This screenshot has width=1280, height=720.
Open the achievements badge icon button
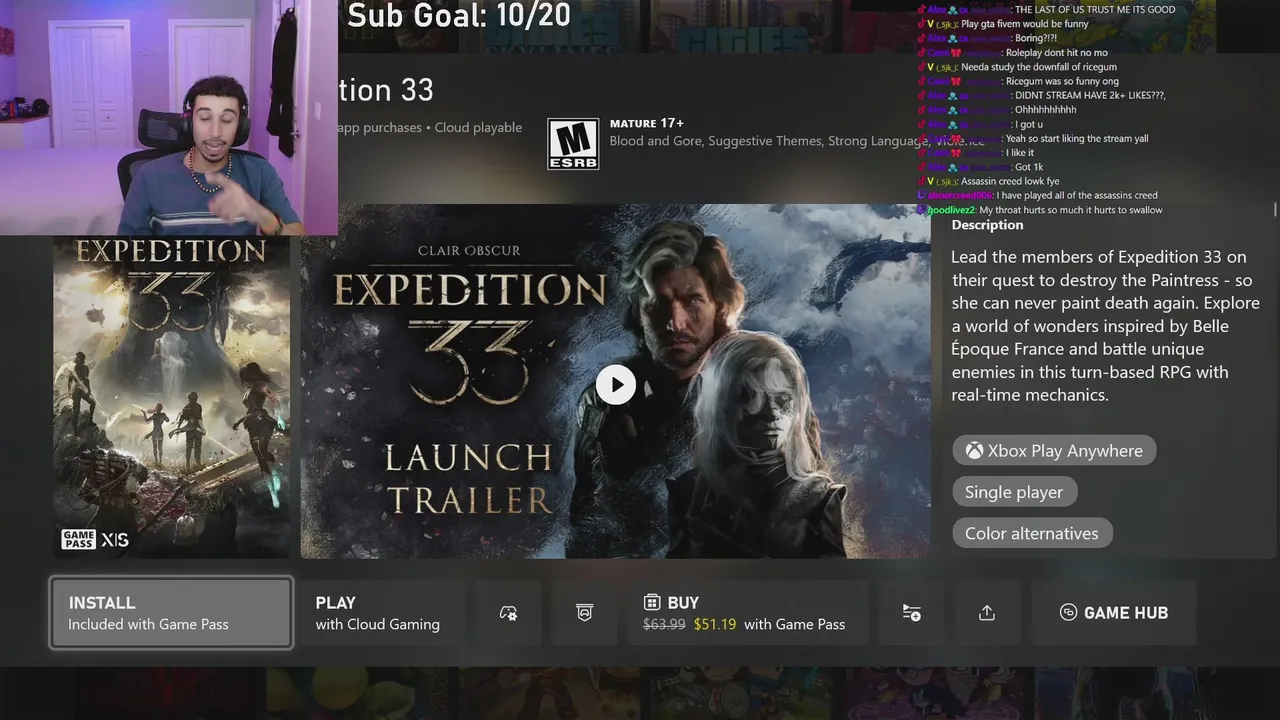click(x=585, y=613)
